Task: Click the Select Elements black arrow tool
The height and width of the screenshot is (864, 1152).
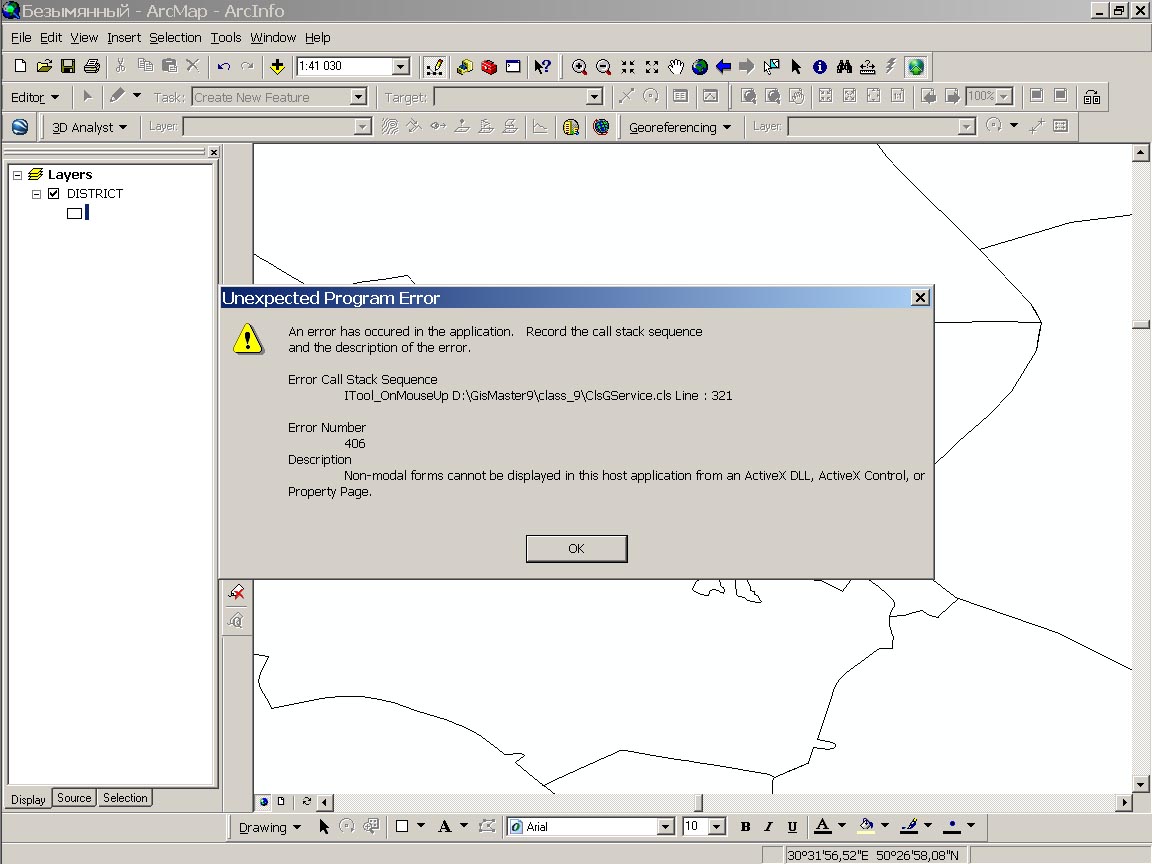Action: (796, 67)
